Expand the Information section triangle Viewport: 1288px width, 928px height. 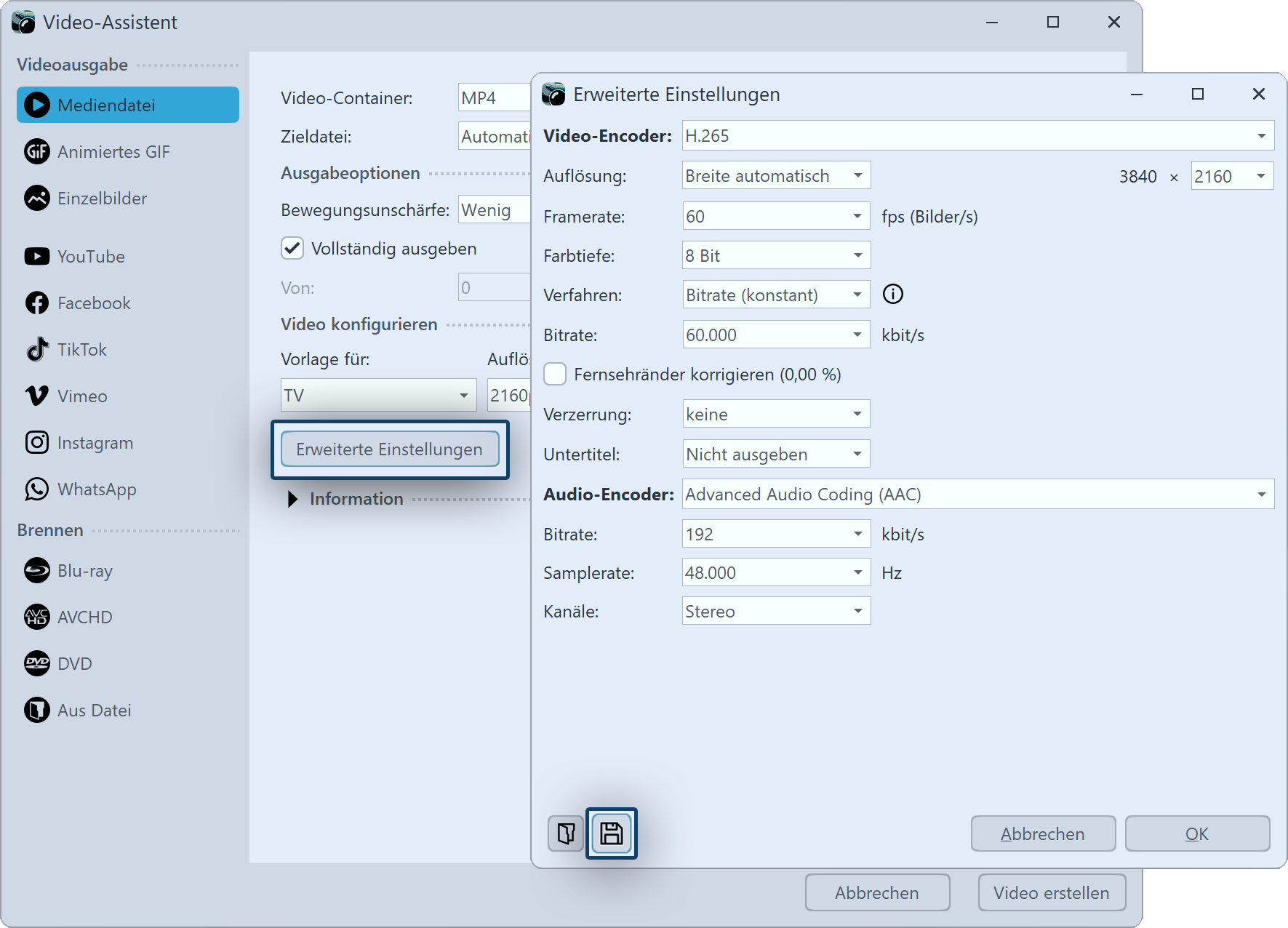(x=292, y=499)
